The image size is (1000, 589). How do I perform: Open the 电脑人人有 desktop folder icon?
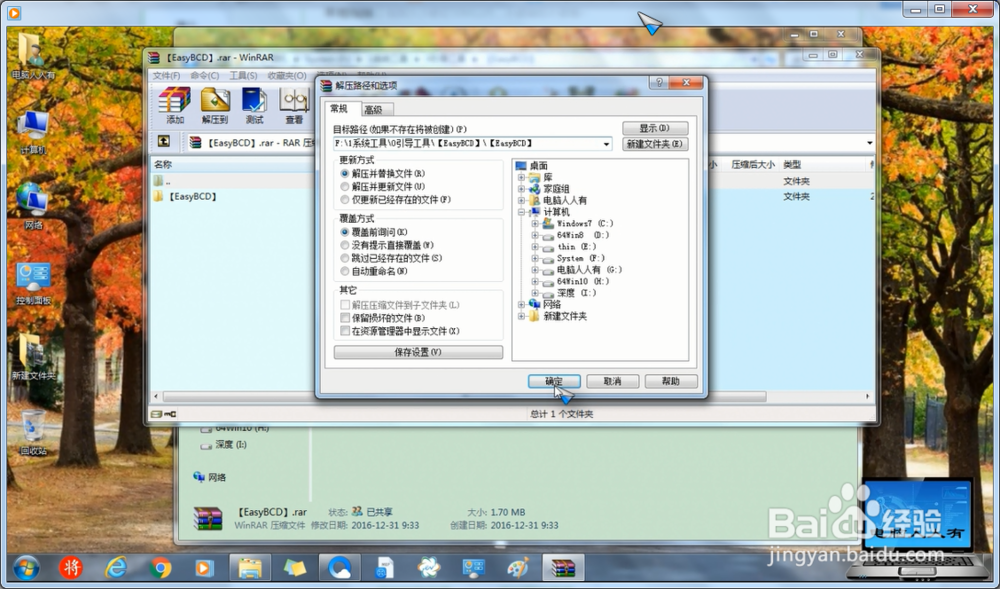pos(33,56)
